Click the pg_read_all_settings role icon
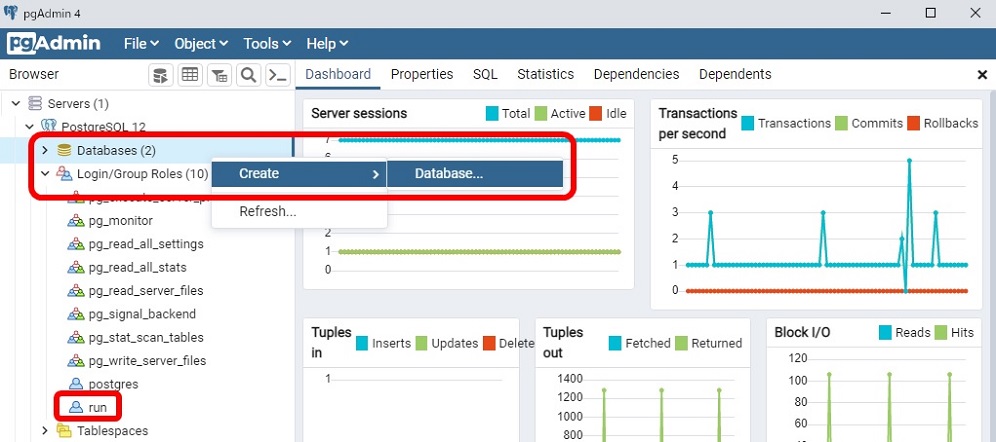The height and width of the screenshot is (442, 996). [76, 244]
